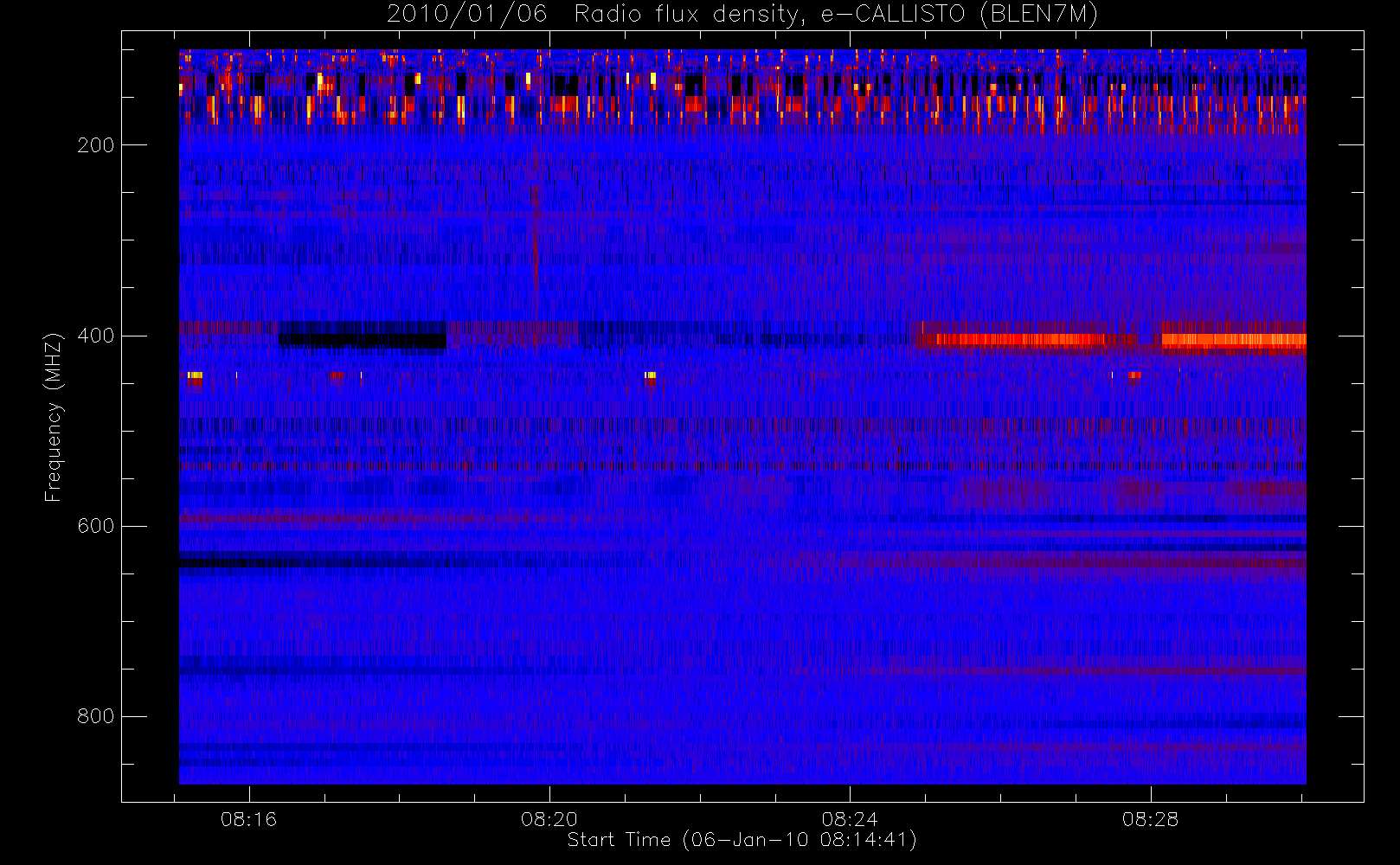Screen dimensions: 1400x865
Task: Click the 800 frequency tick label
Action: (95, 716)
